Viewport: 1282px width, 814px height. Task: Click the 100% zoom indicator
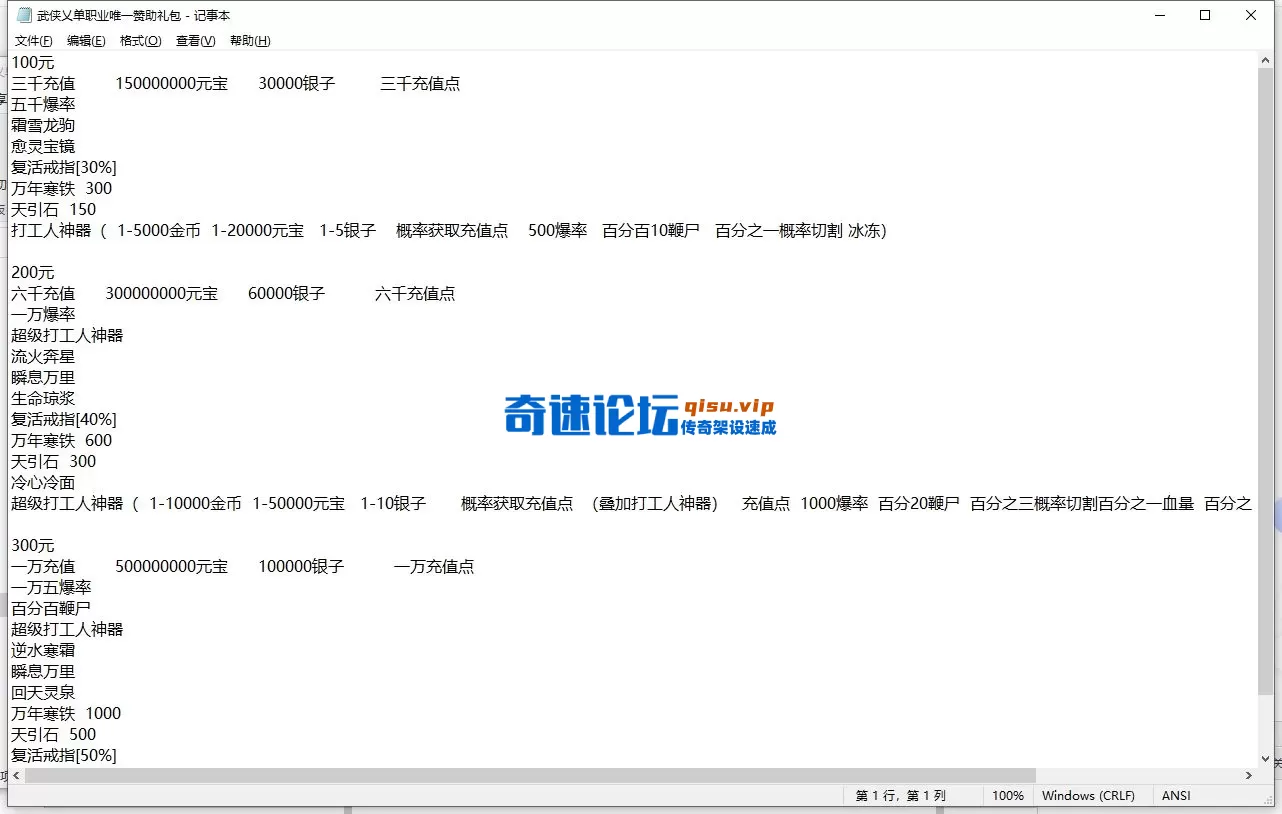click(x=1008, y=795)
